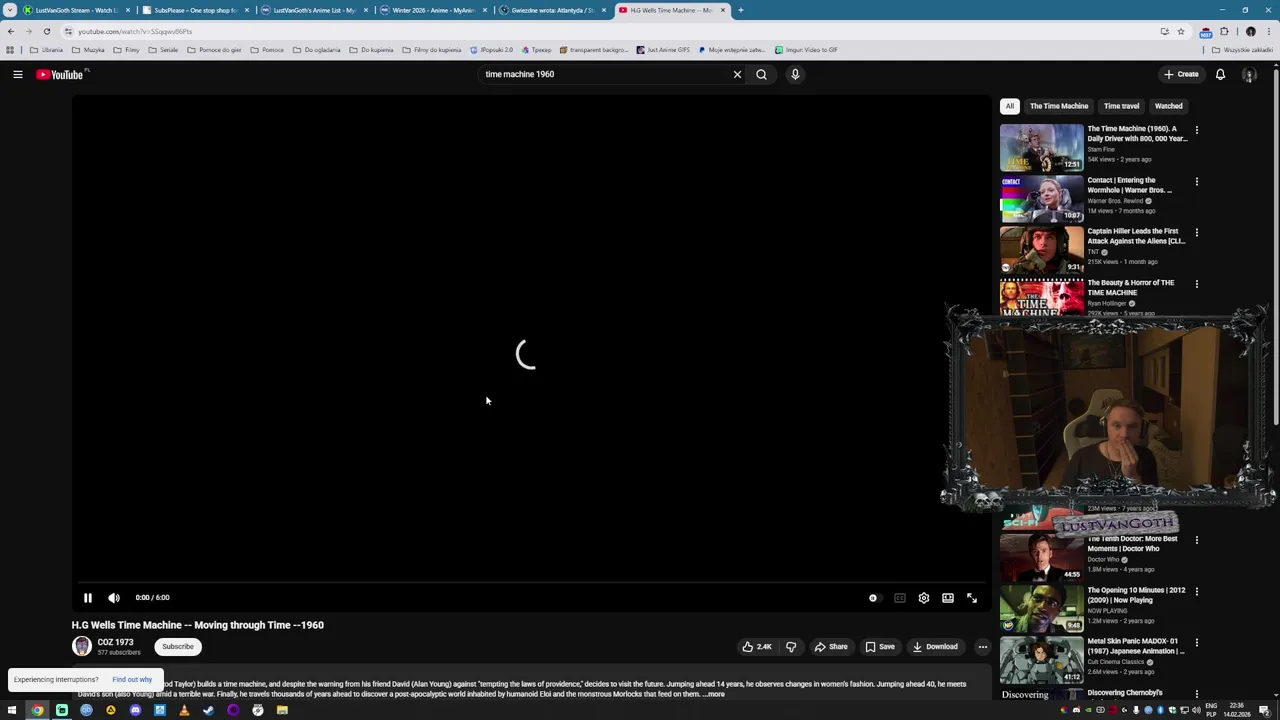
Task: Select The Time Machine filter chip
Action: point(1059,106)
